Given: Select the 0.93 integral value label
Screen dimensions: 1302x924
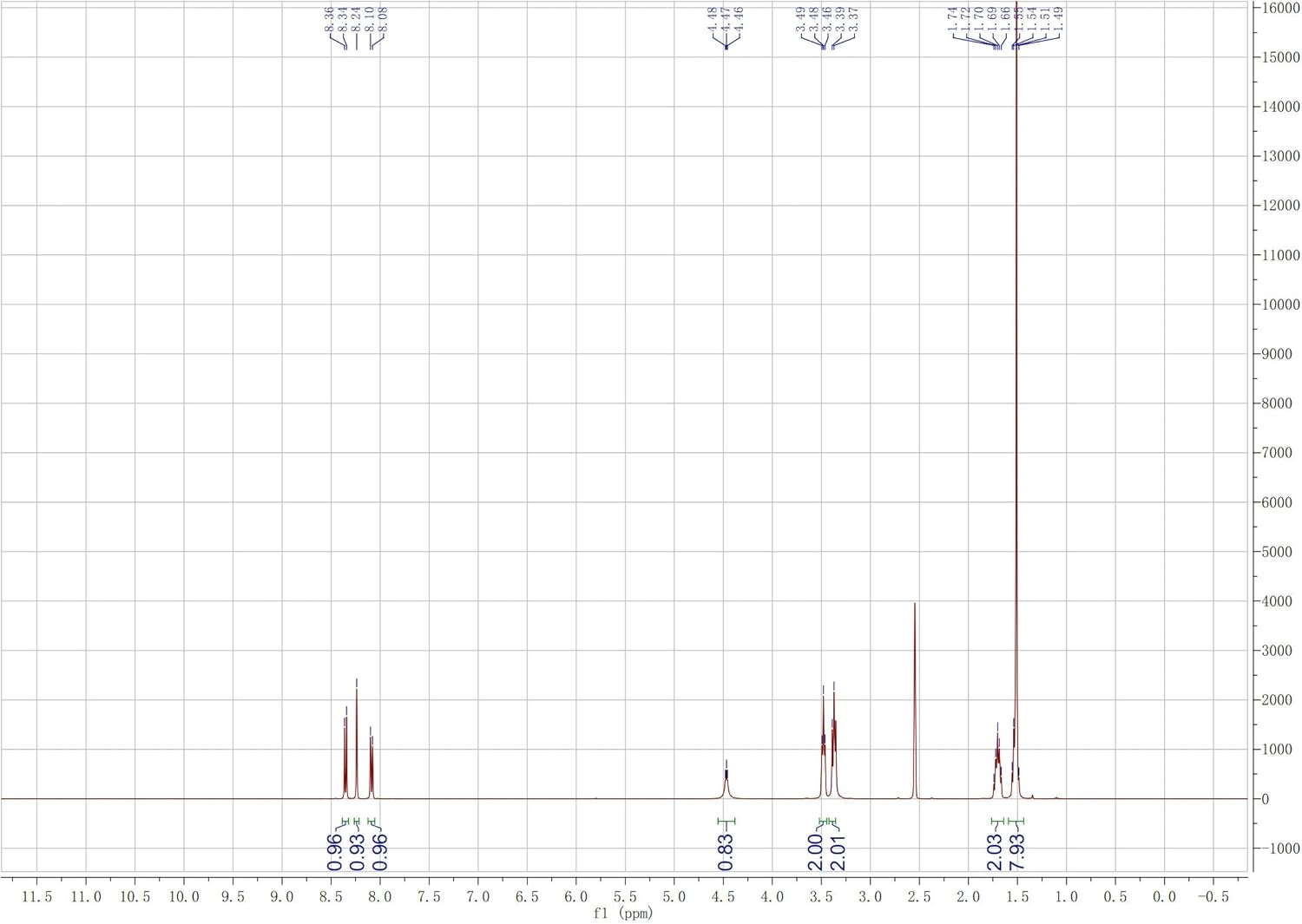Looking at the screenshot, I should coord(357,851).
